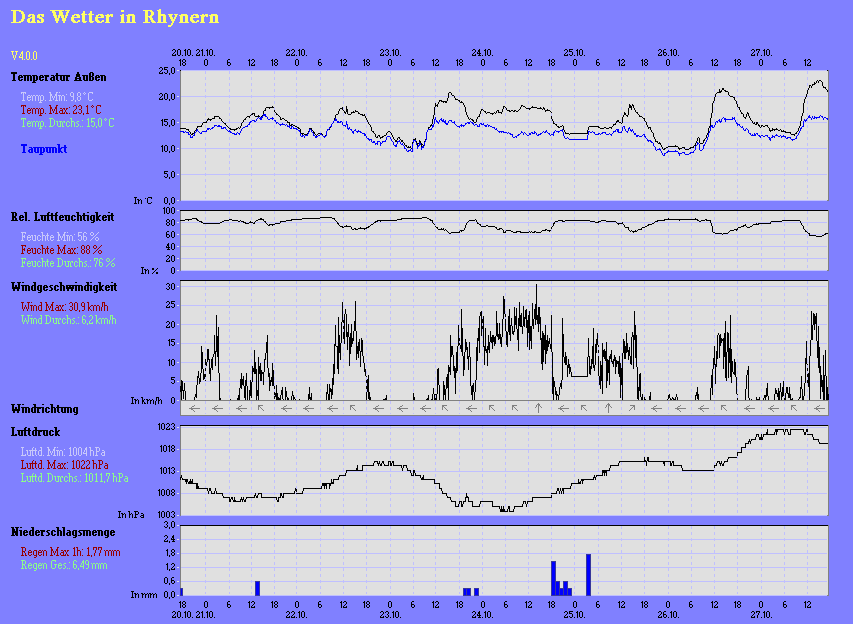
Task: Click the 'Temp. Max: 23,1°C' value
Action: click(x=61, y=109)
